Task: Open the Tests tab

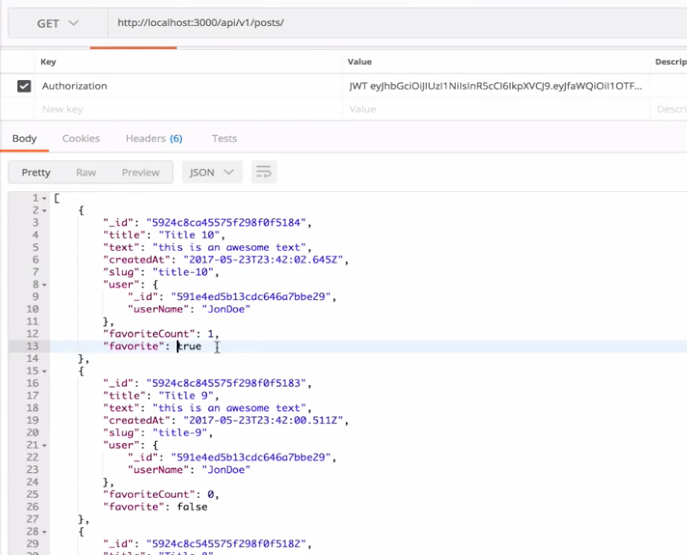Action: click(224, 139)
